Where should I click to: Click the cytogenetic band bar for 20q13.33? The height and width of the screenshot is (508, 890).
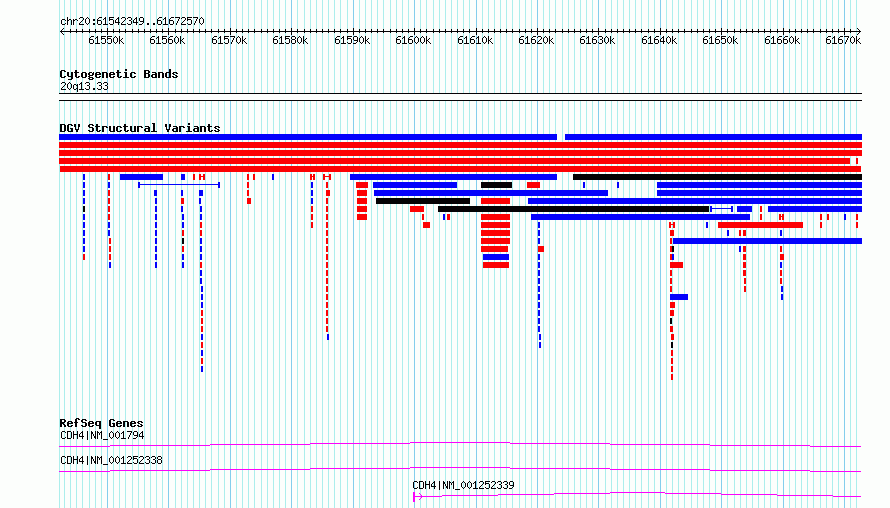click(460, 97)
